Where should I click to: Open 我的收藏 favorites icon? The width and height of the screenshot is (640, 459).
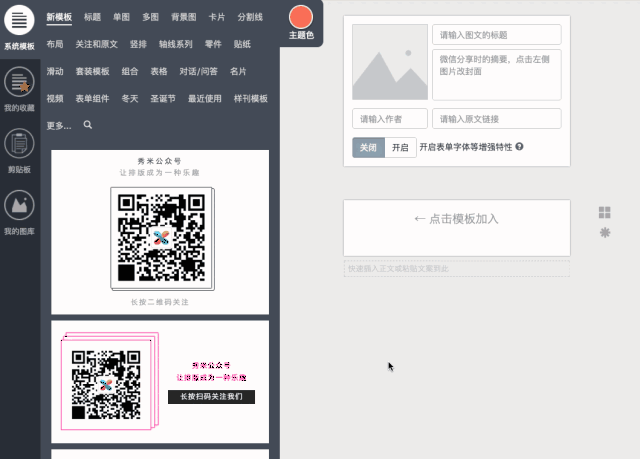pyautogui.click(x=19, y=82)
